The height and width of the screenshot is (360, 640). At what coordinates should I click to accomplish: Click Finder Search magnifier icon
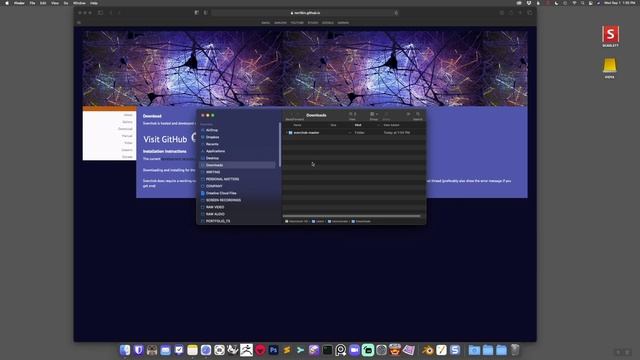click(418, 114)
